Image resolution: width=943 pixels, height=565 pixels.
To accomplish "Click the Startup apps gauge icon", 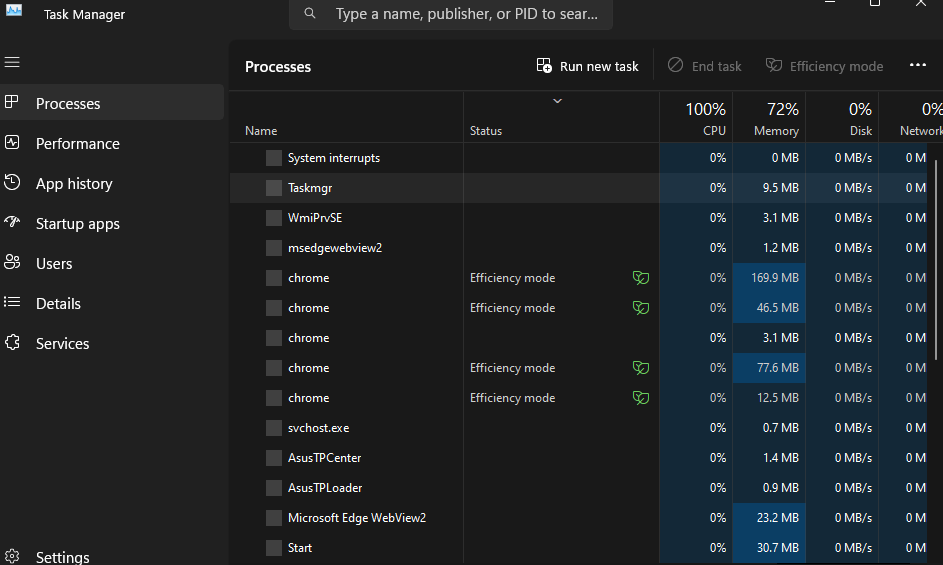I will (12, 222).
